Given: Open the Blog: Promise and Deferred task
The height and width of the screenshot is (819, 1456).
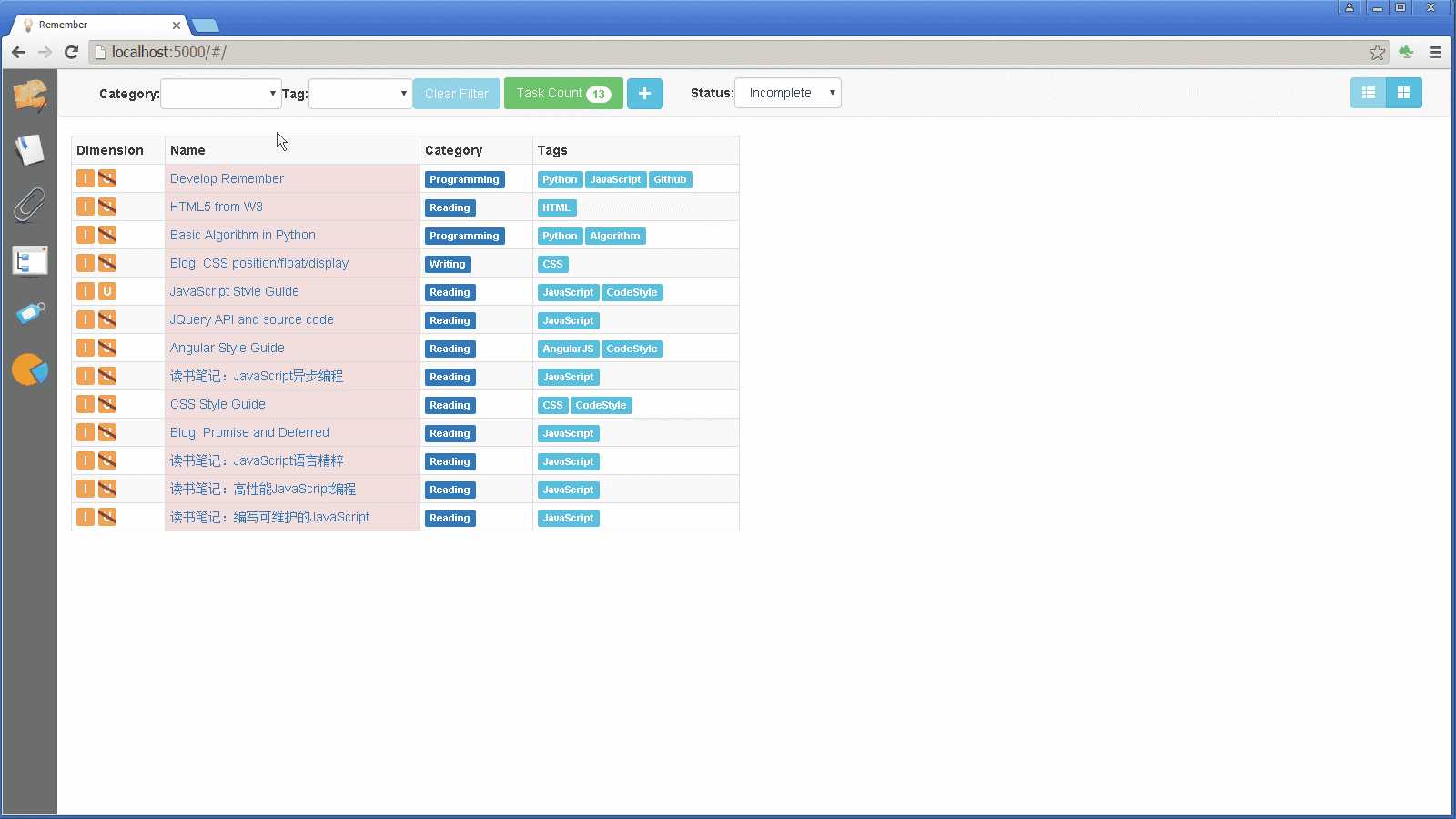Looking at the screenshot, I should 249,432.
